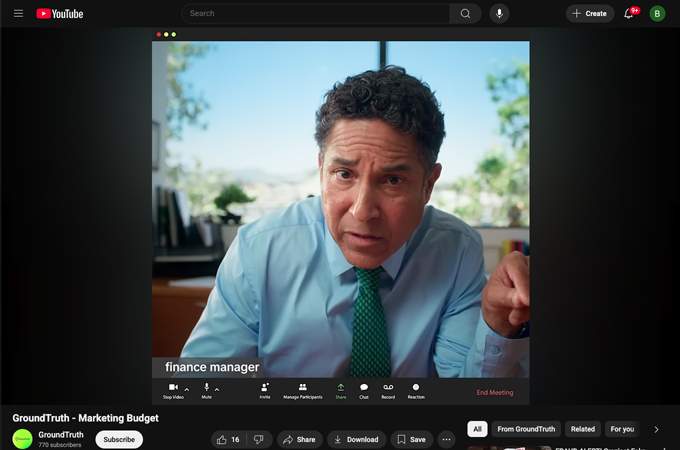Subscribe to GroundTruth channel
680x450 pixels.
pyautogui.click(x=119, y=439)
